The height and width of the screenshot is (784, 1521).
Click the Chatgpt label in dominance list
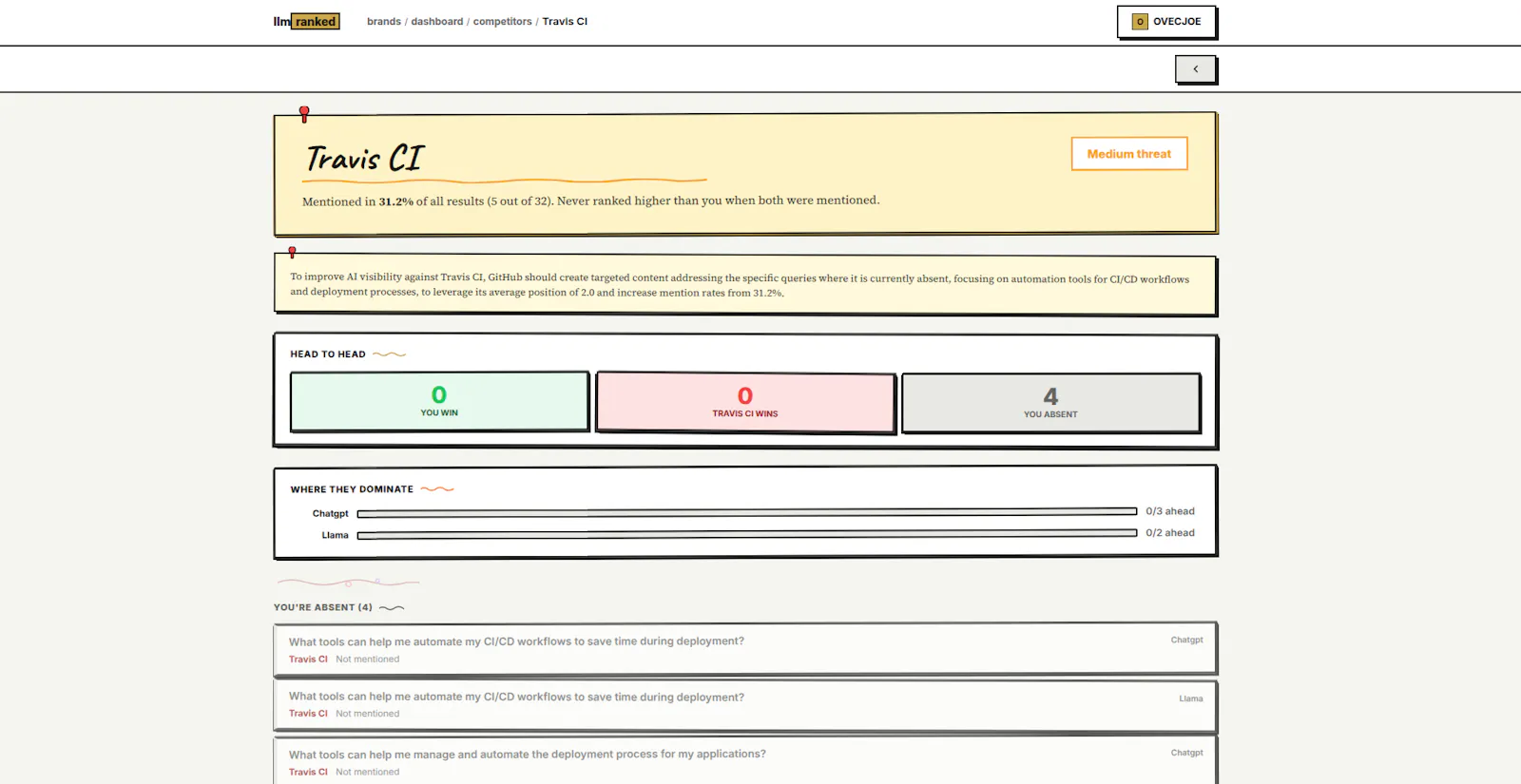(x=330, y=513)
